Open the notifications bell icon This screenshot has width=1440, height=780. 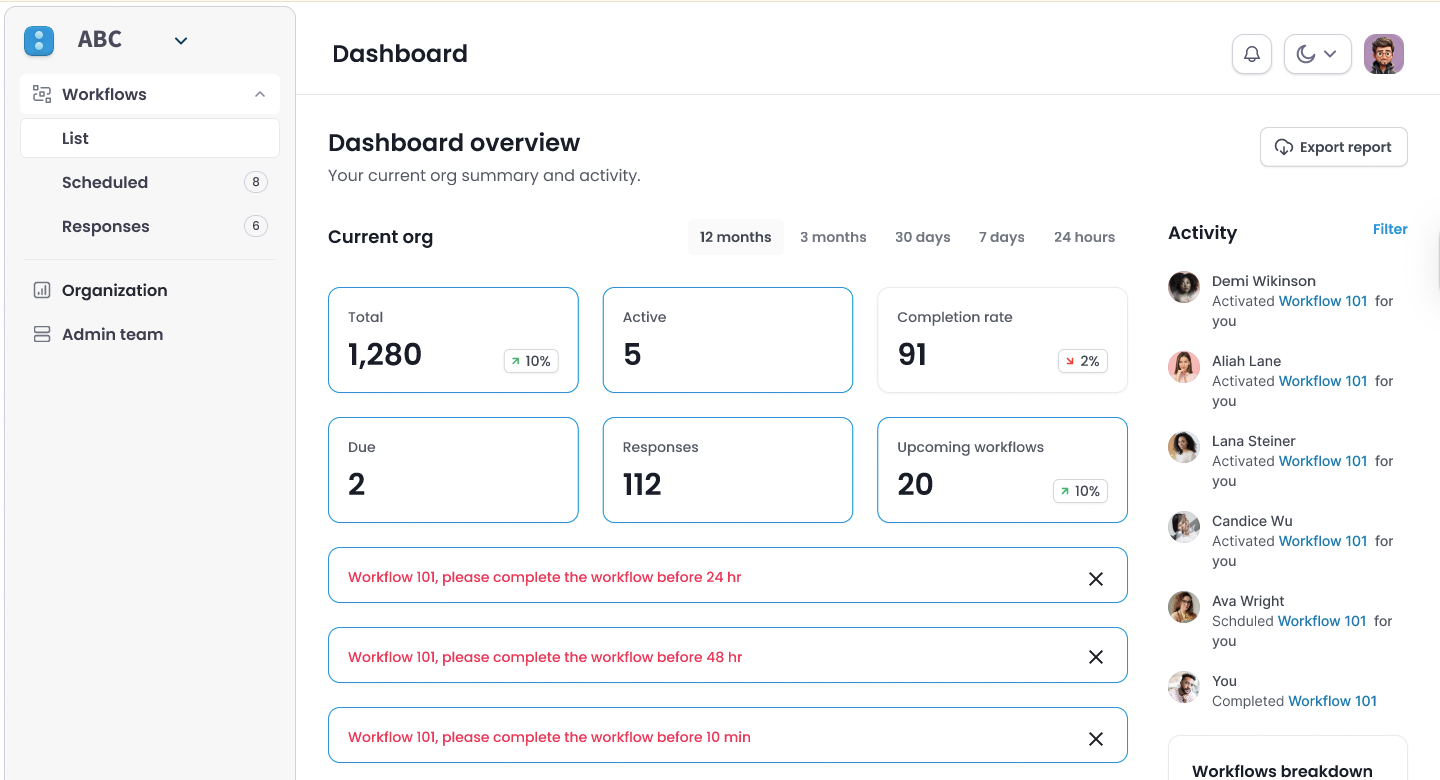tap(1251, 54)
